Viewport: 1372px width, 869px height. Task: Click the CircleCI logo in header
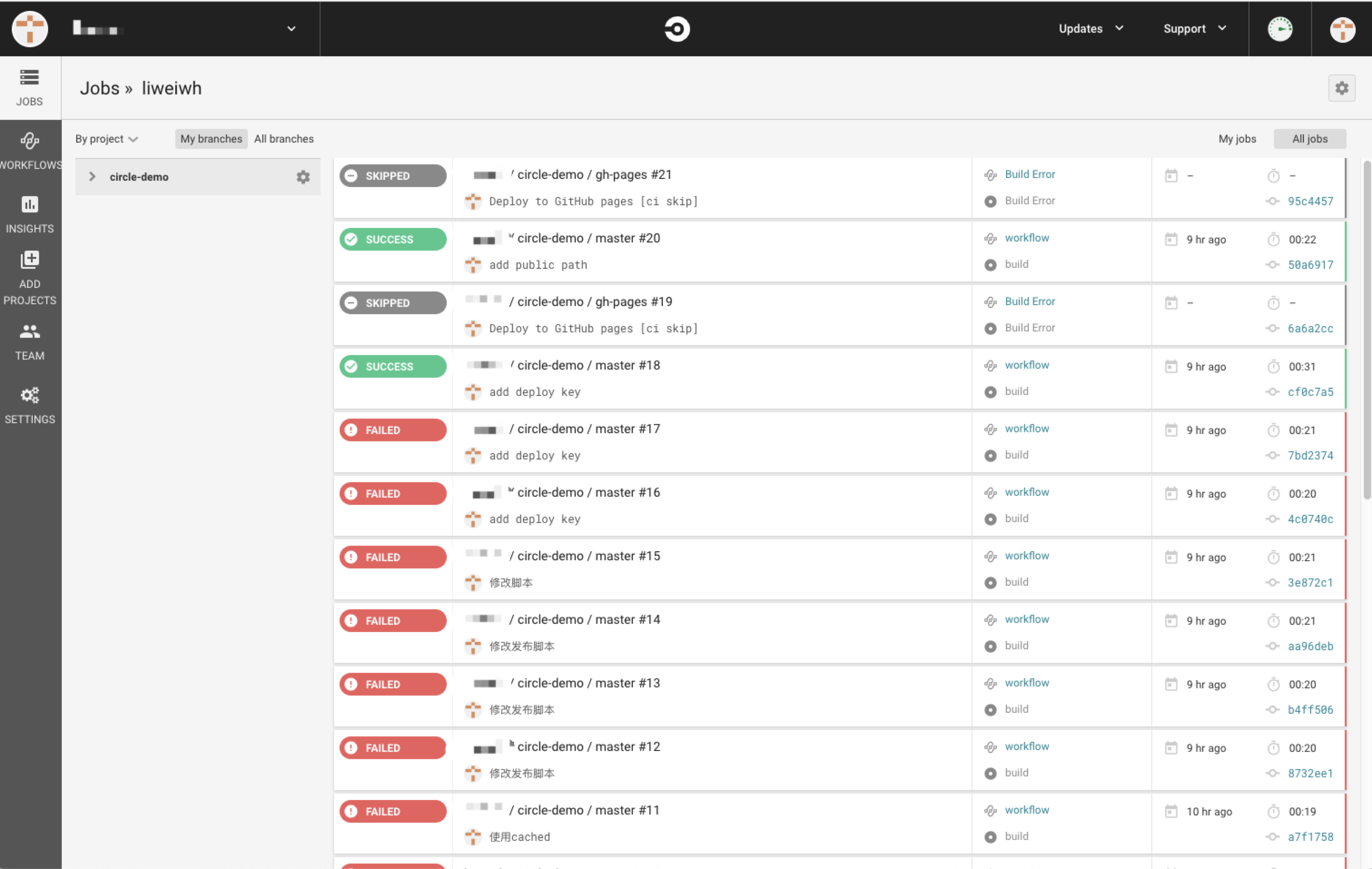pos(677,29)
